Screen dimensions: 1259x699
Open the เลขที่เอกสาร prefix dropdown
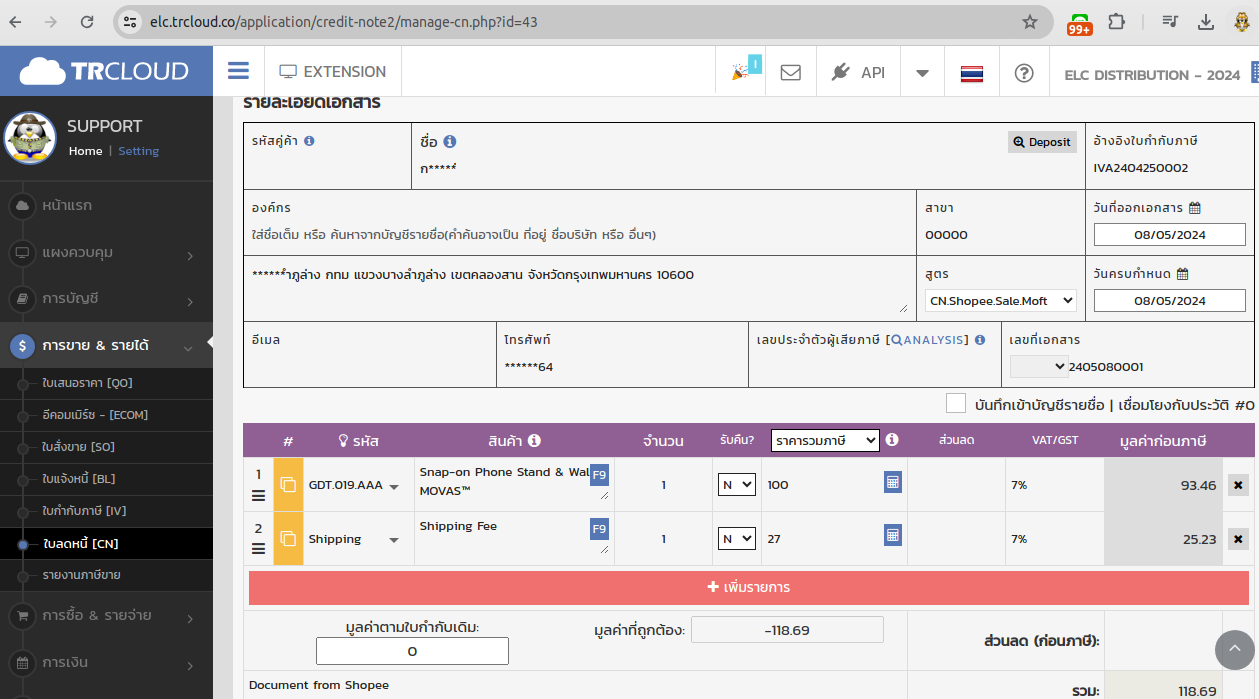coord(1038,367)
